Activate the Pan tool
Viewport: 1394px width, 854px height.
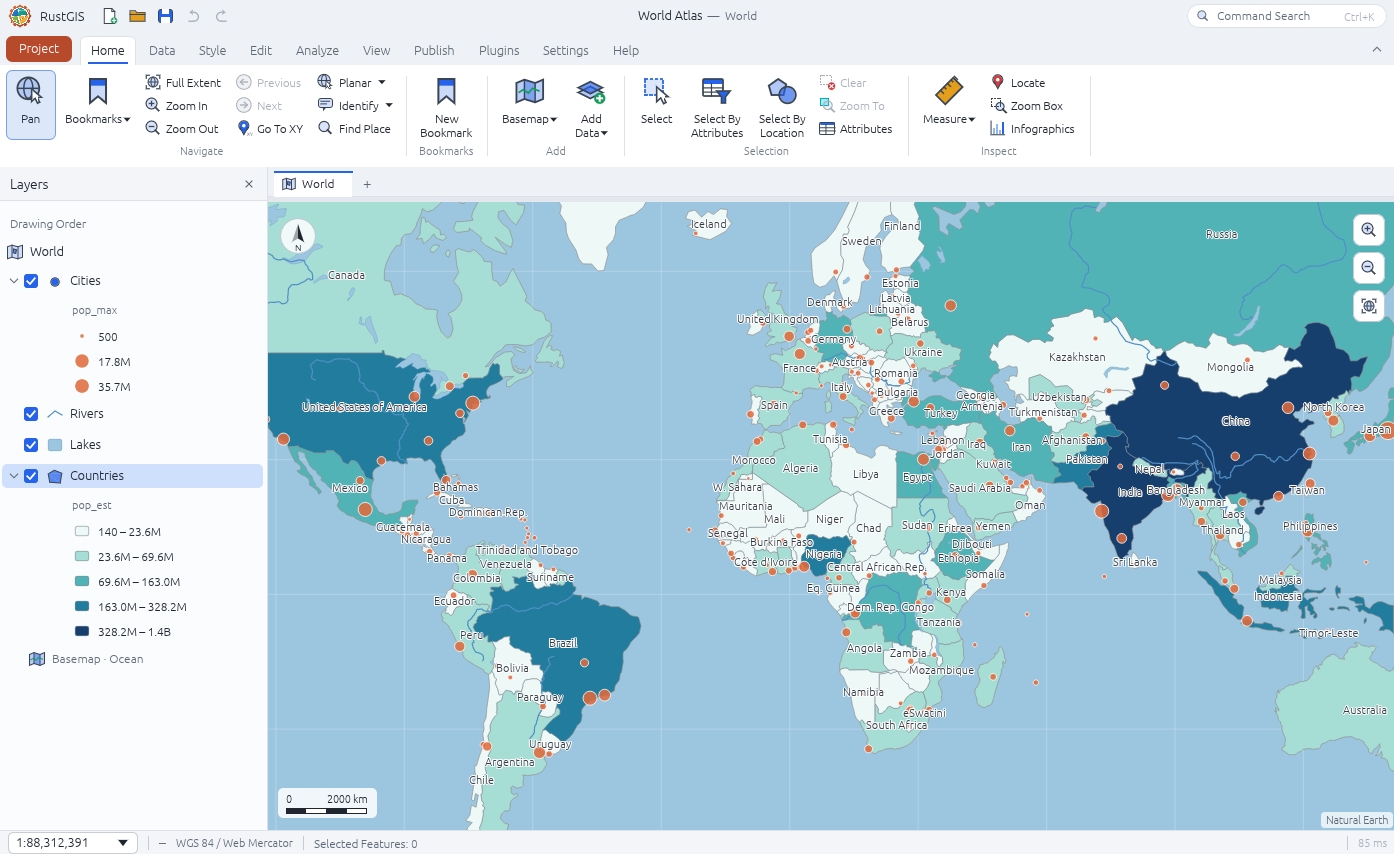31,104
